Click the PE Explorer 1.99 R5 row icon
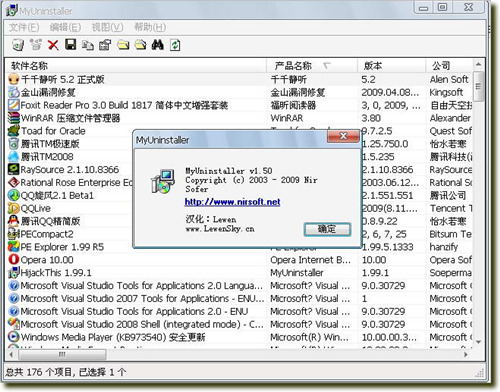 click(14, 247)
